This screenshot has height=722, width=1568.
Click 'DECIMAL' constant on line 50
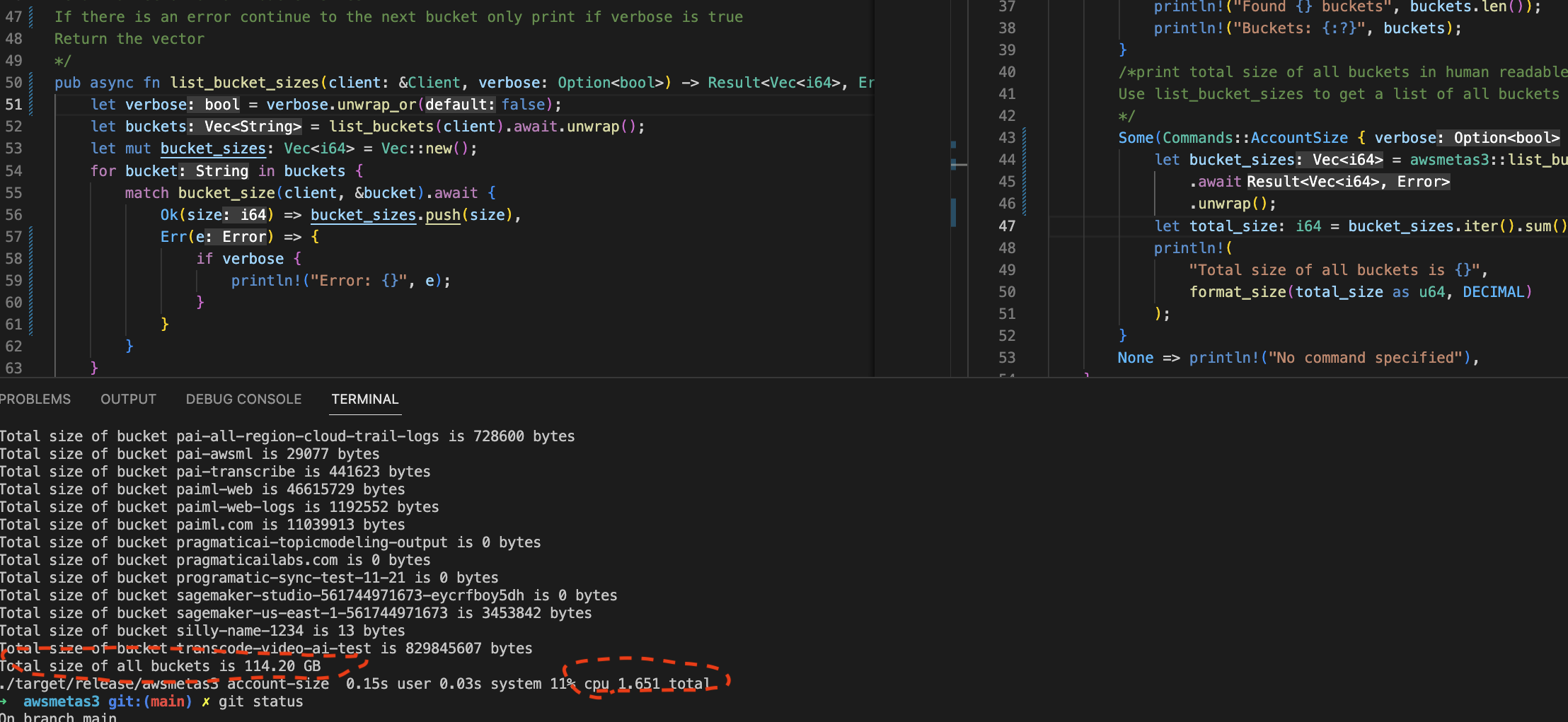1493,291
